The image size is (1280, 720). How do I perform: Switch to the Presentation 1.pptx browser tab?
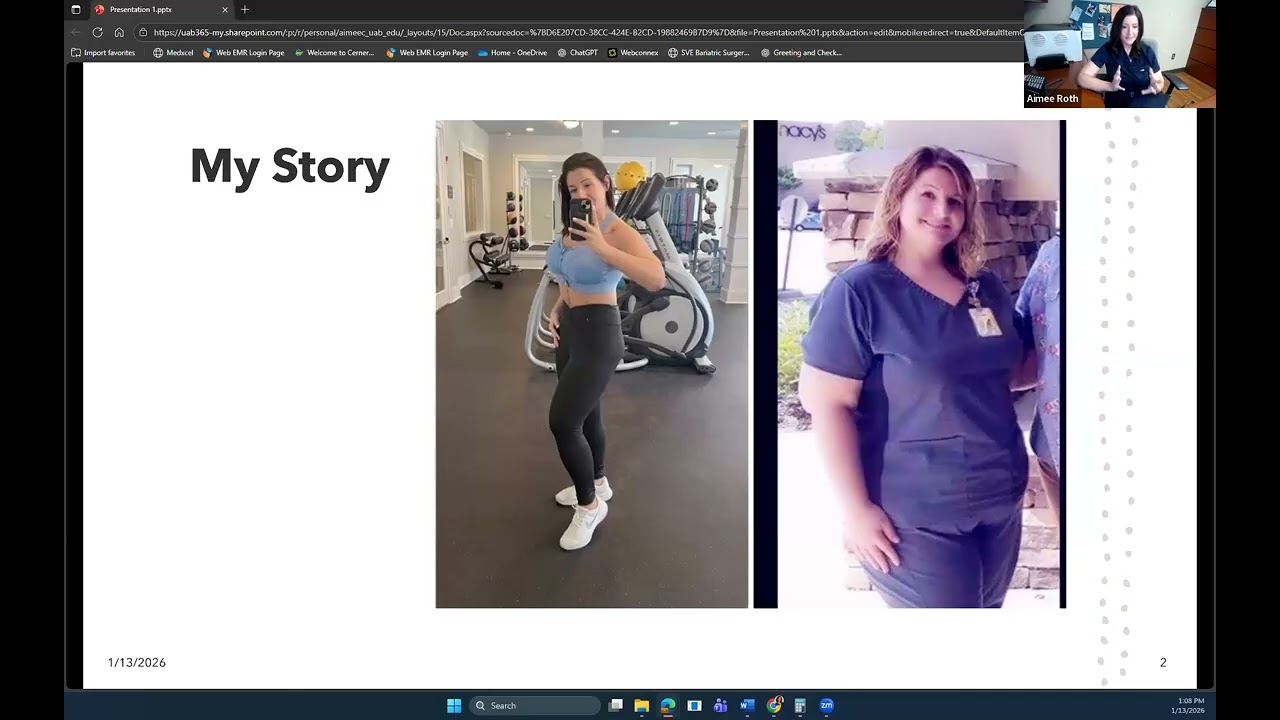[x=161, y=10]
